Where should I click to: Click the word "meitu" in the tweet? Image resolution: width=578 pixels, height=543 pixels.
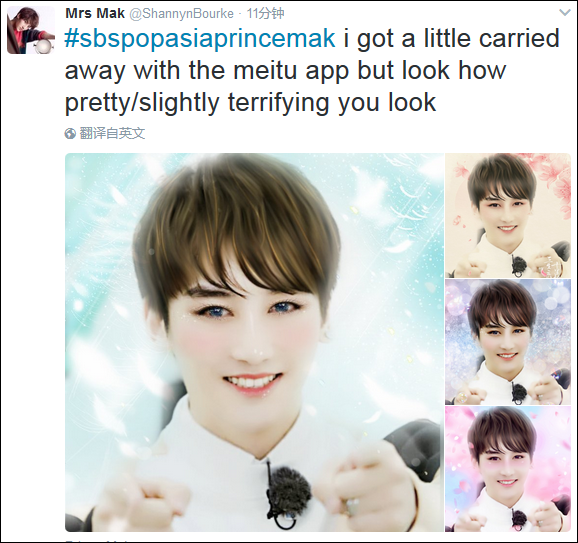(x=265, y=70)
